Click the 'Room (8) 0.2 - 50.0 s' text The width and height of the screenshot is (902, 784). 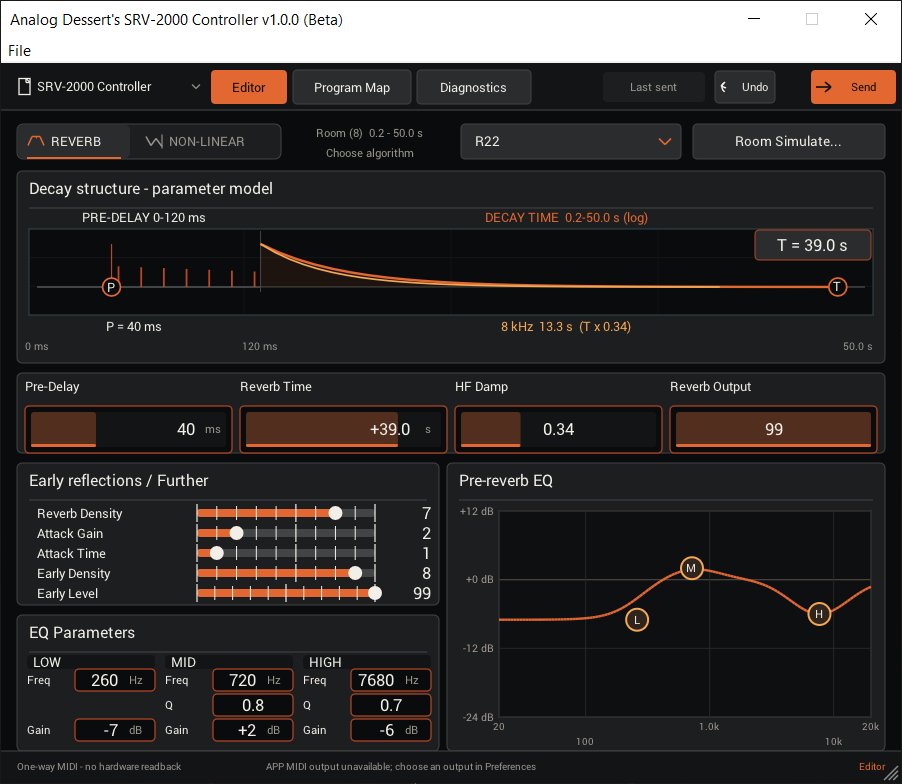point(369,133)
